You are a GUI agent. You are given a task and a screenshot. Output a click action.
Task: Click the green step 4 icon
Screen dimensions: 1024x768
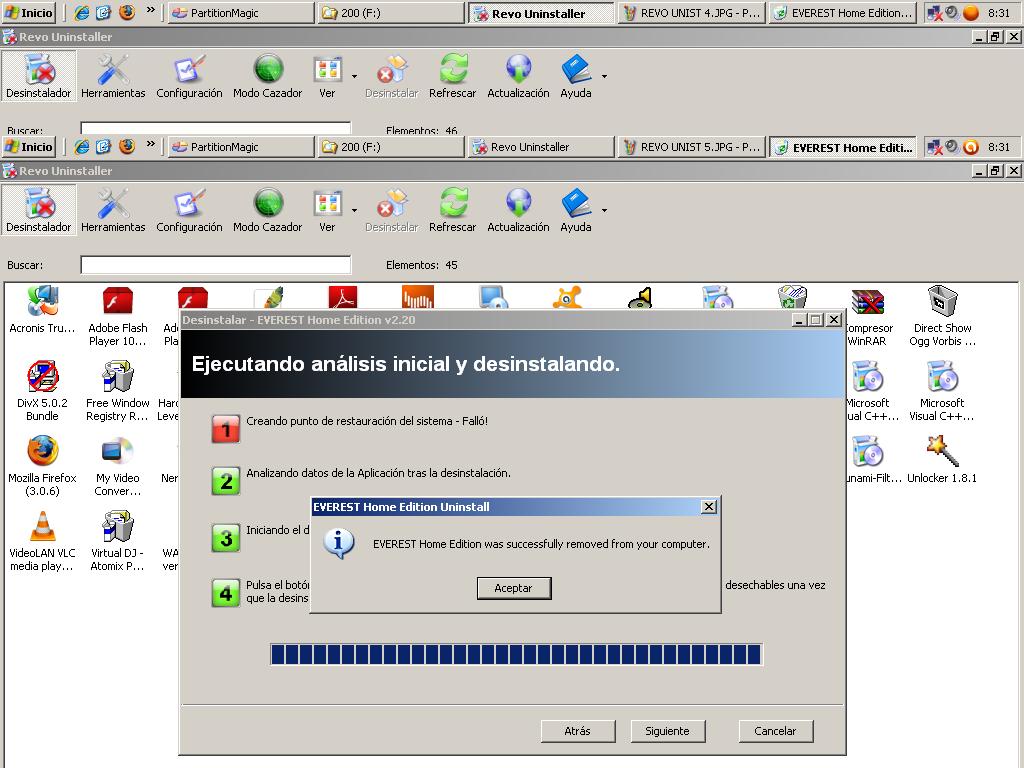point(226,592)
